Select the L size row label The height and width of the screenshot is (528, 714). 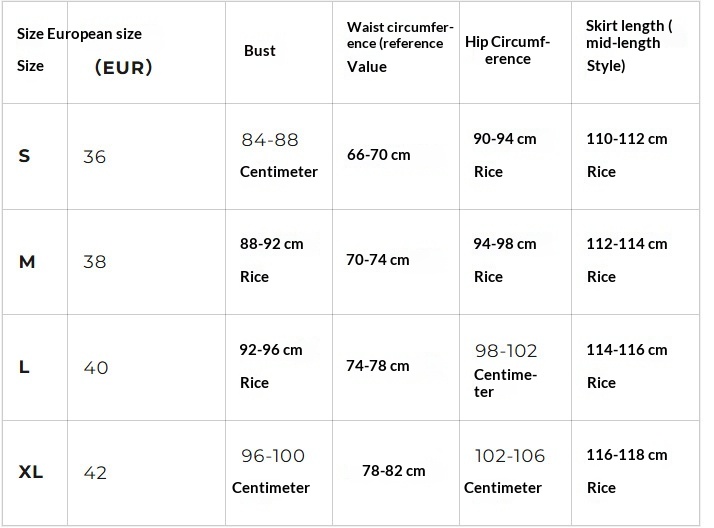click(x=25, y=367)
